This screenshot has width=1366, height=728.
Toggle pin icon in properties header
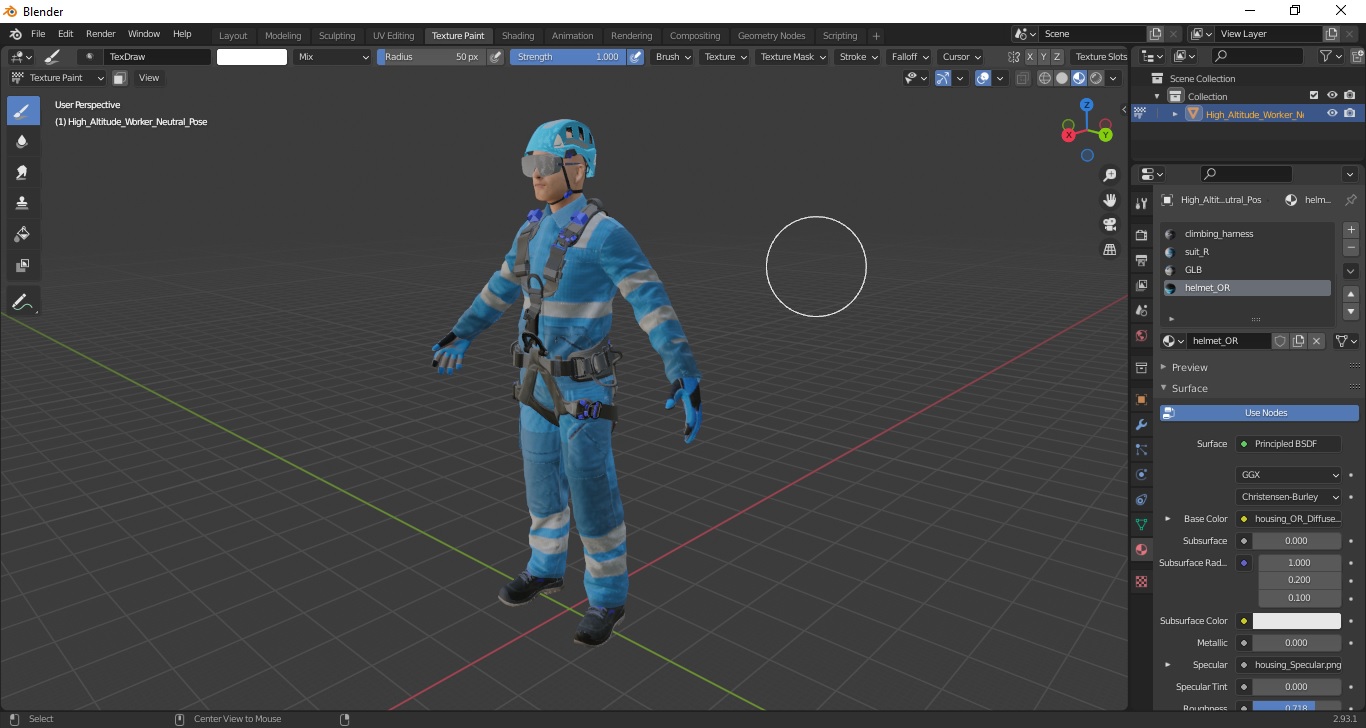point(1350,200)
